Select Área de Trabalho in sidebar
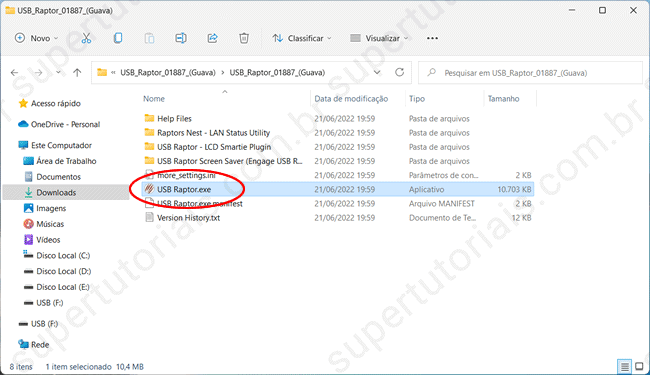The width and height of the screenshot is (650, 375). pos(66,161)
